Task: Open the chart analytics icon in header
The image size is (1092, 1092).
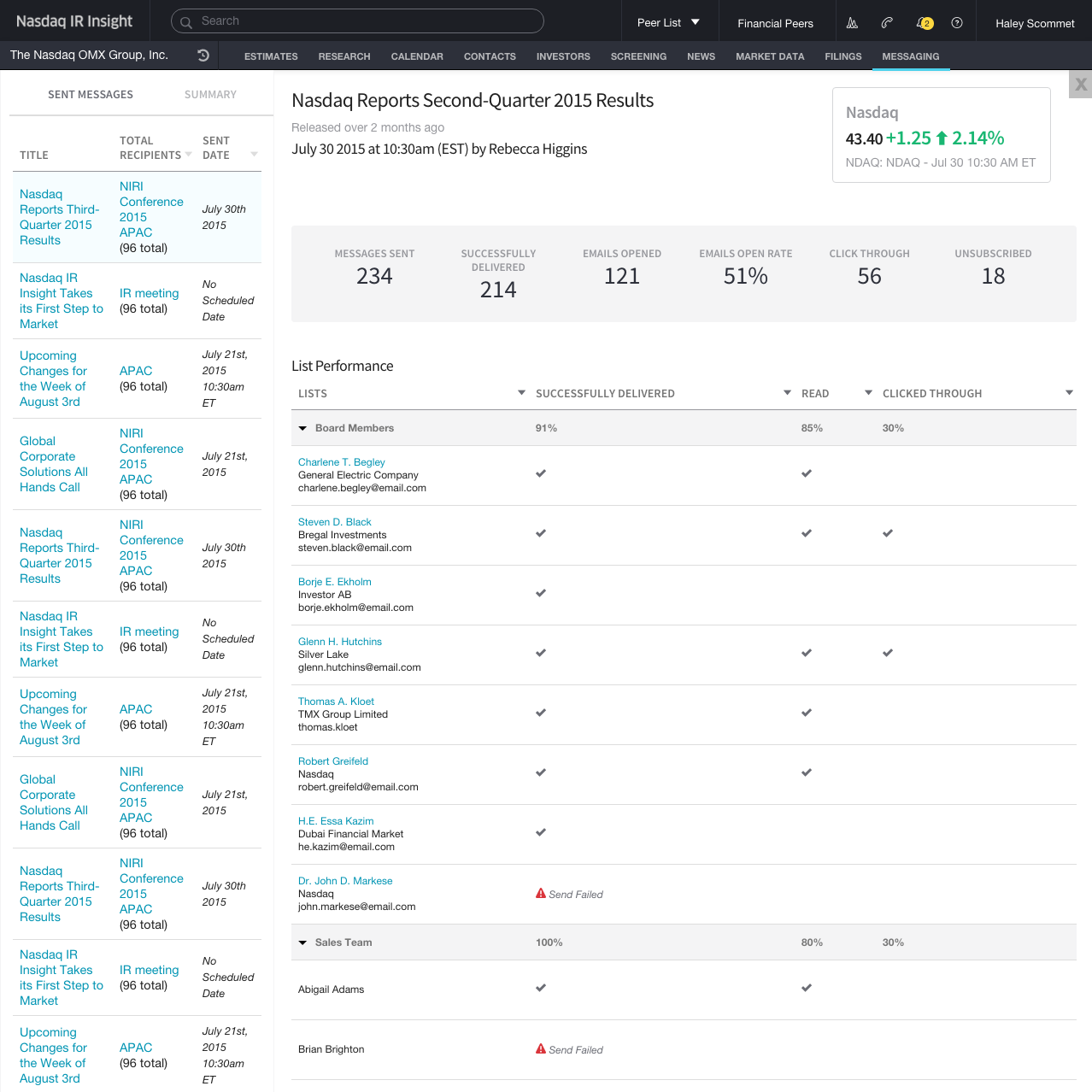Action: 852,23
